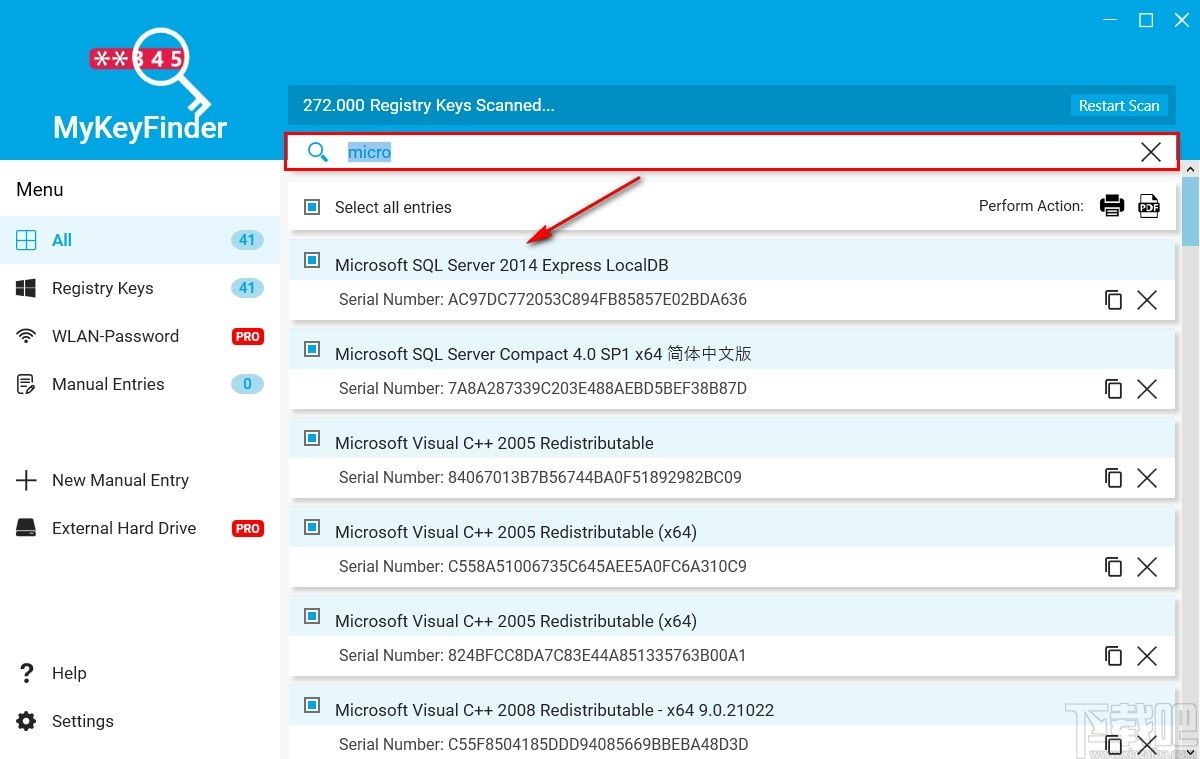Select the print icon to print results
The image size is (1200, 759).
pos(1112,205)
